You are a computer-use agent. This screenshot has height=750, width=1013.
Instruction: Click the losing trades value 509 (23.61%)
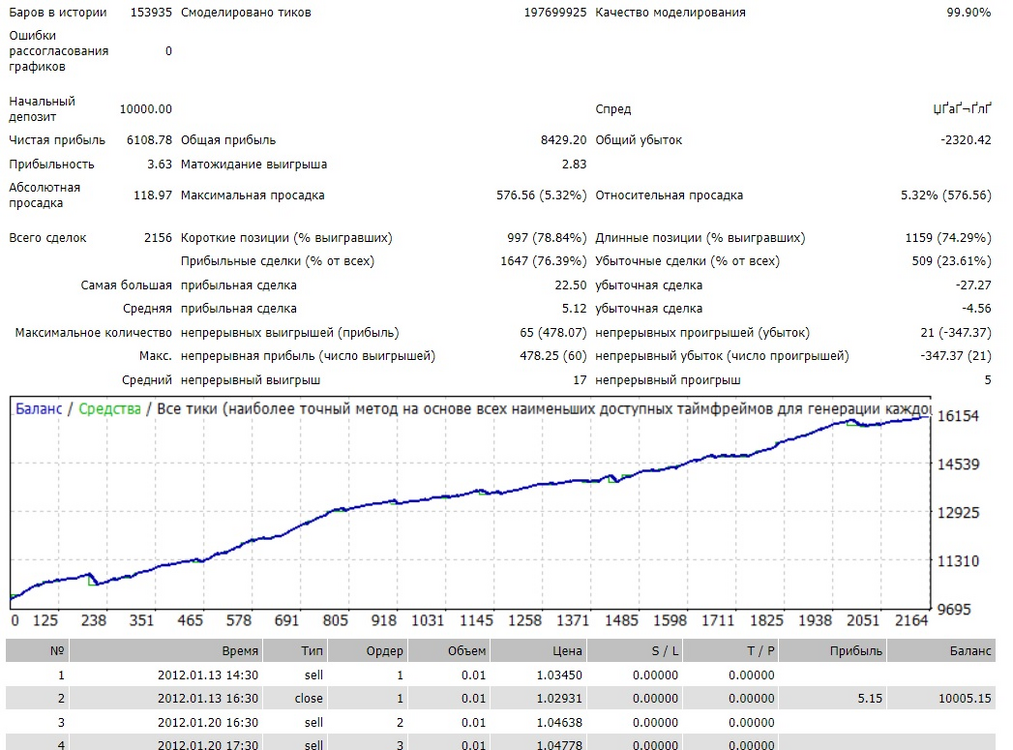(x=952, y=262)
